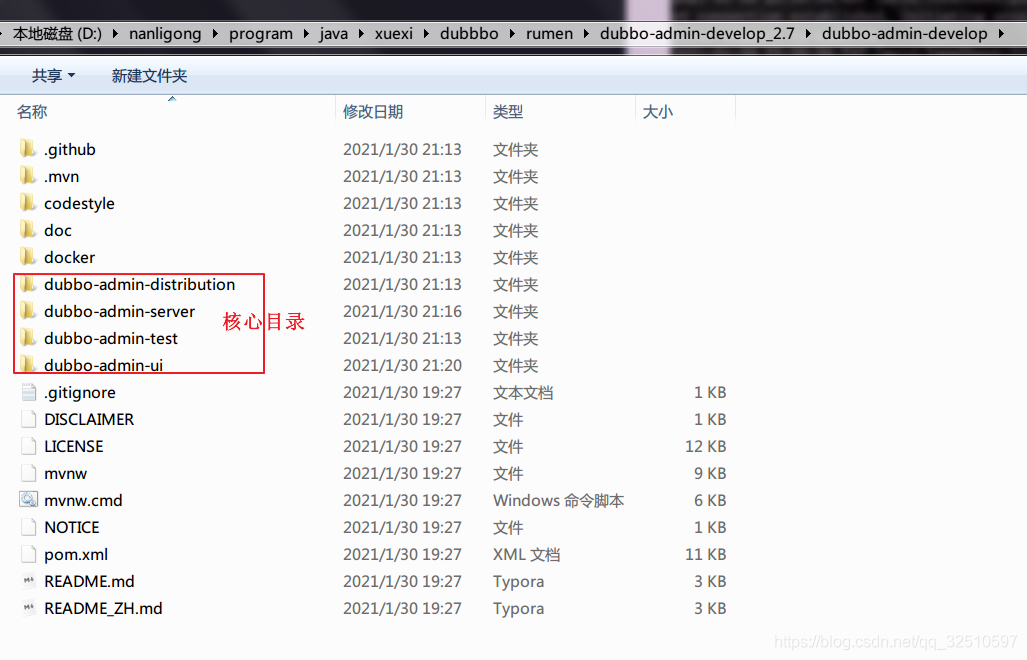Viewport: 1027px width, 660px height.
Task: Expand arrow after program breadcrumb
Action: point(306,33)
